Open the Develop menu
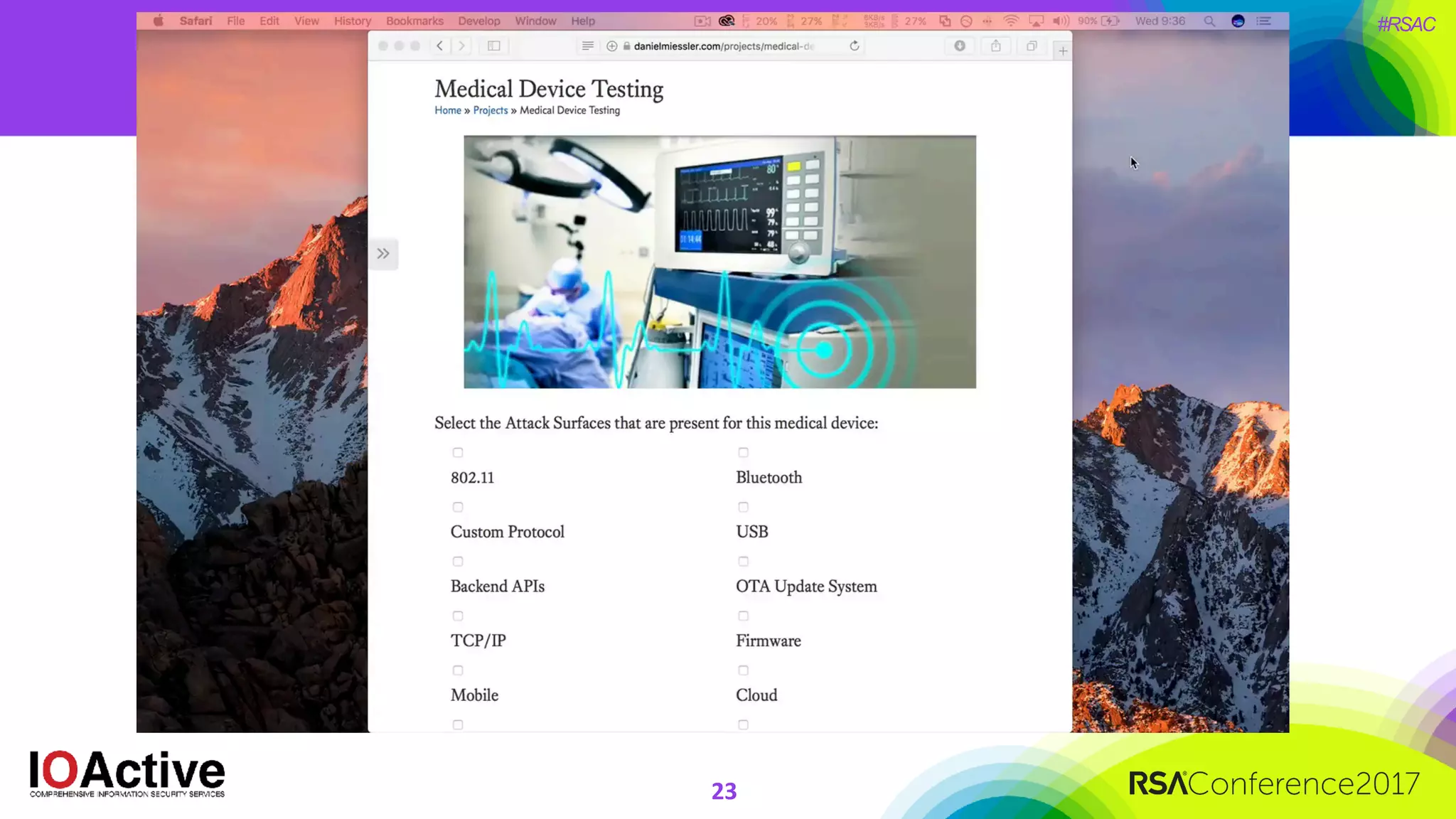Viewport: 1456px width, 819px height. (478, 21)
